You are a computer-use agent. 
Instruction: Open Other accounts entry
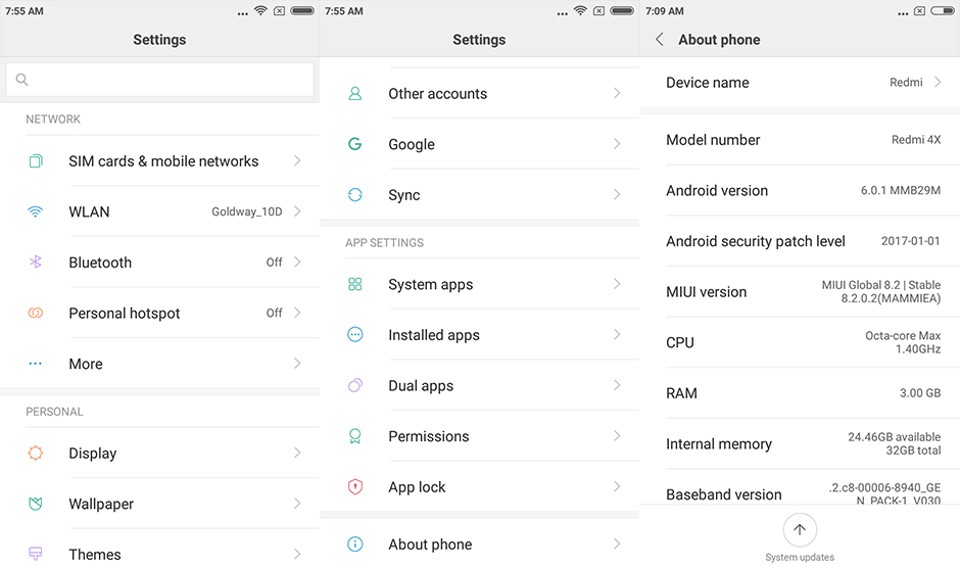click(x=479, y=94)
